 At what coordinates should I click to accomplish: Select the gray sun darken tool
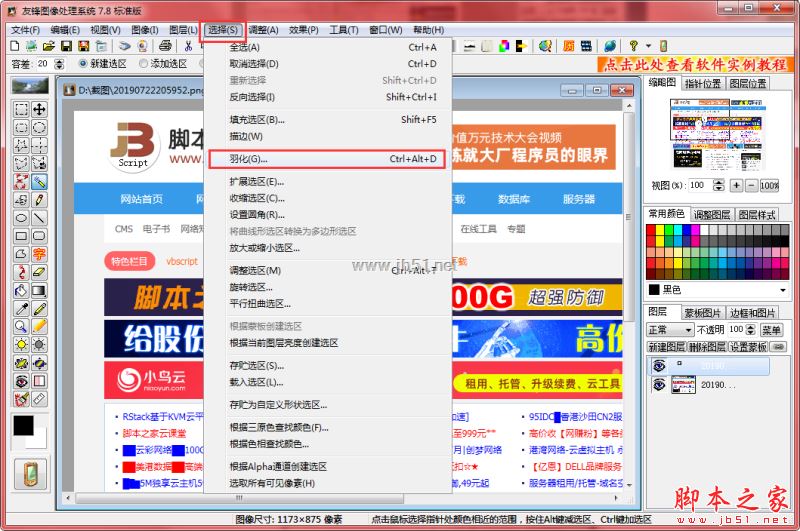[39, 345]
